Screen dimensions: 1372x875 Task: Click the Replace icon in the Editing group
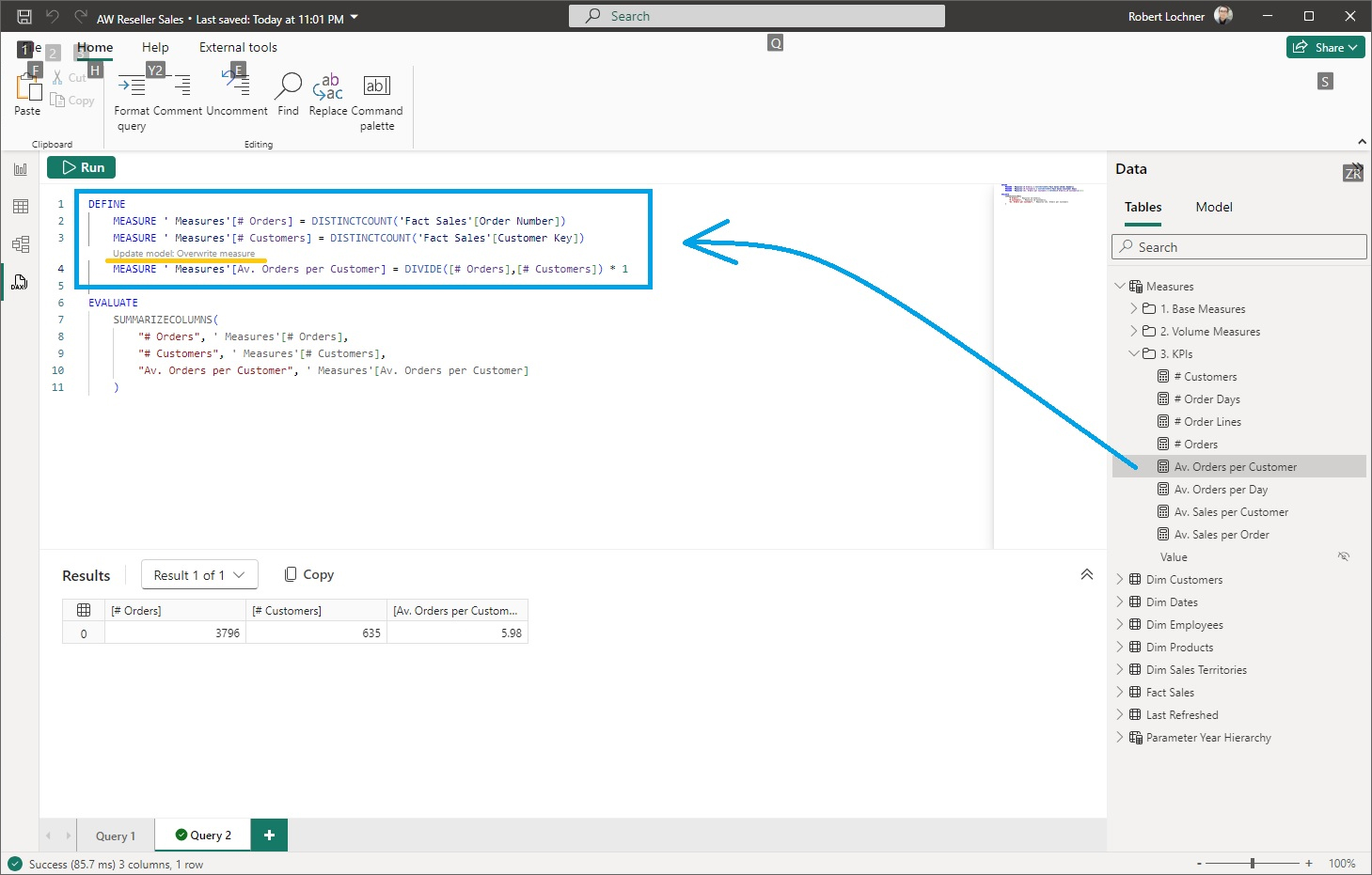[327, 89]
